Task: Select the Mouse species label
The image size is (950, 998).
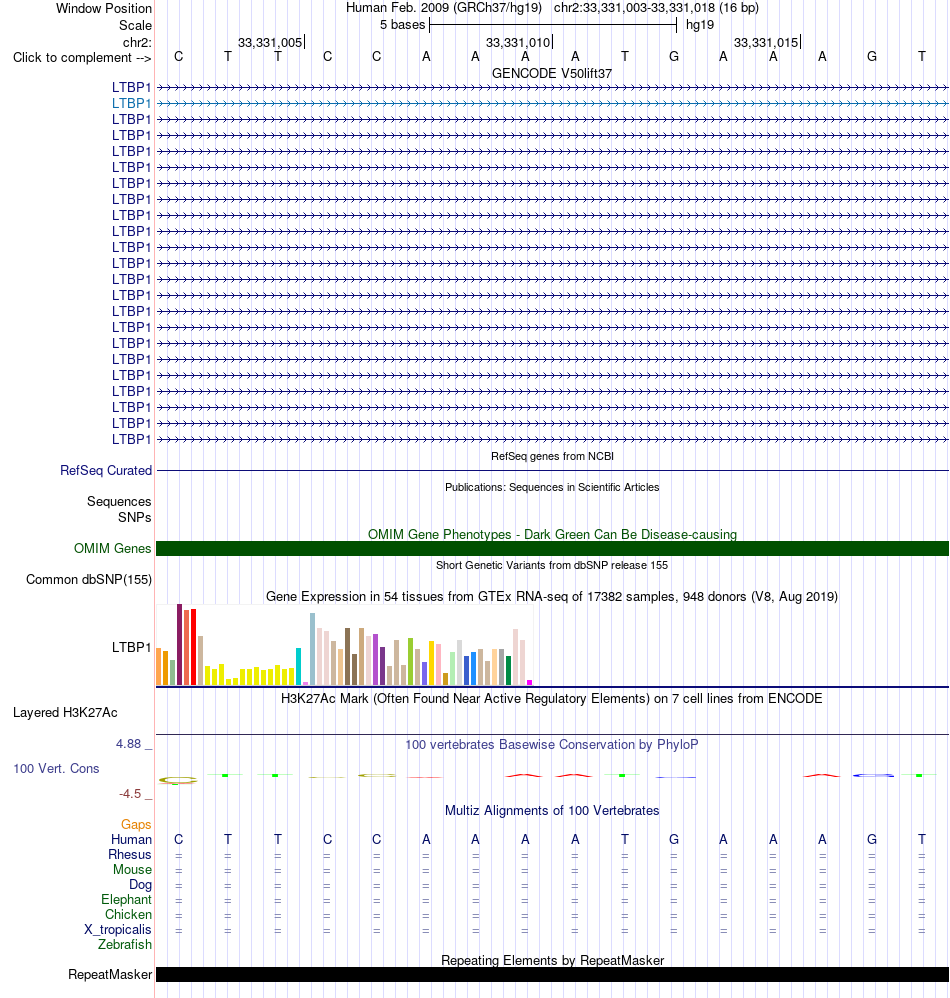Action: point(132,869)
